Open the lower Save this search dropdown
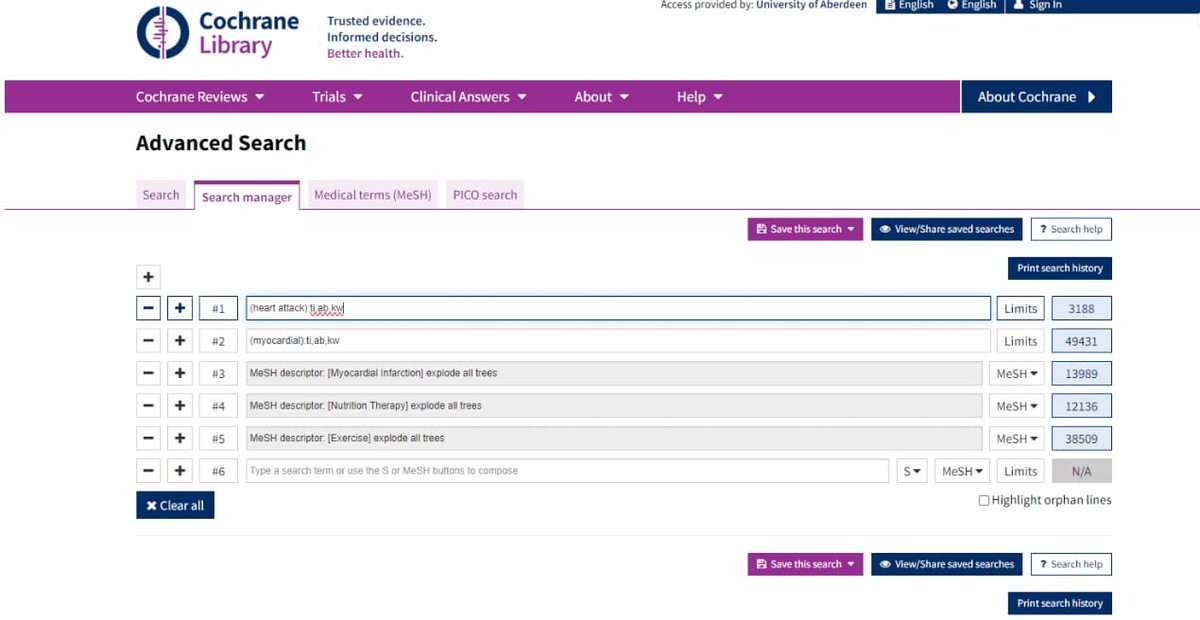Image resolution: width=1200 pixels, height=620 pixels. coord(805,564)
